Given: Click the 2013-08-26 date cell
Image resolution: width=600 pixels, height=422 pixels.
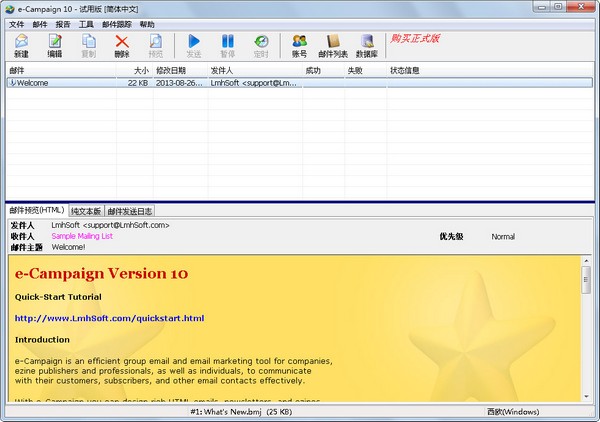Looking at the screenshot, I should [179, 83].
